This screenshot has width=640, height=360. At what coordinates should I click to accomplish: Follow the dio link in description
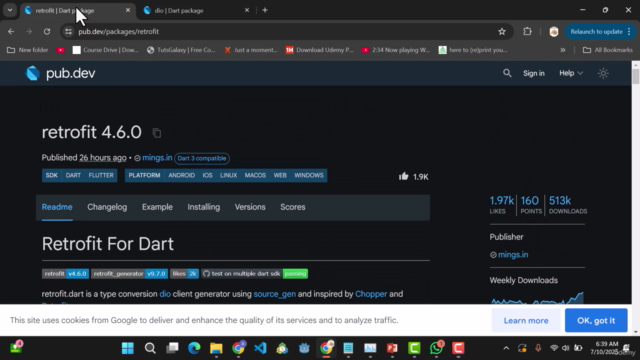point(165,294)
